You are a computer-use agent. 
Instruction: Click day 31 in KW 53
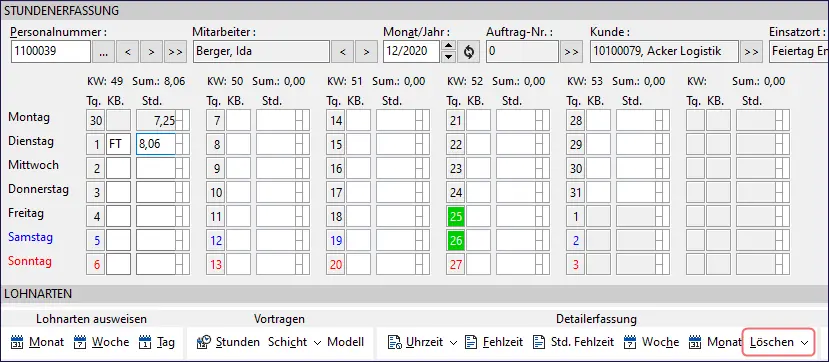[576, 192]
